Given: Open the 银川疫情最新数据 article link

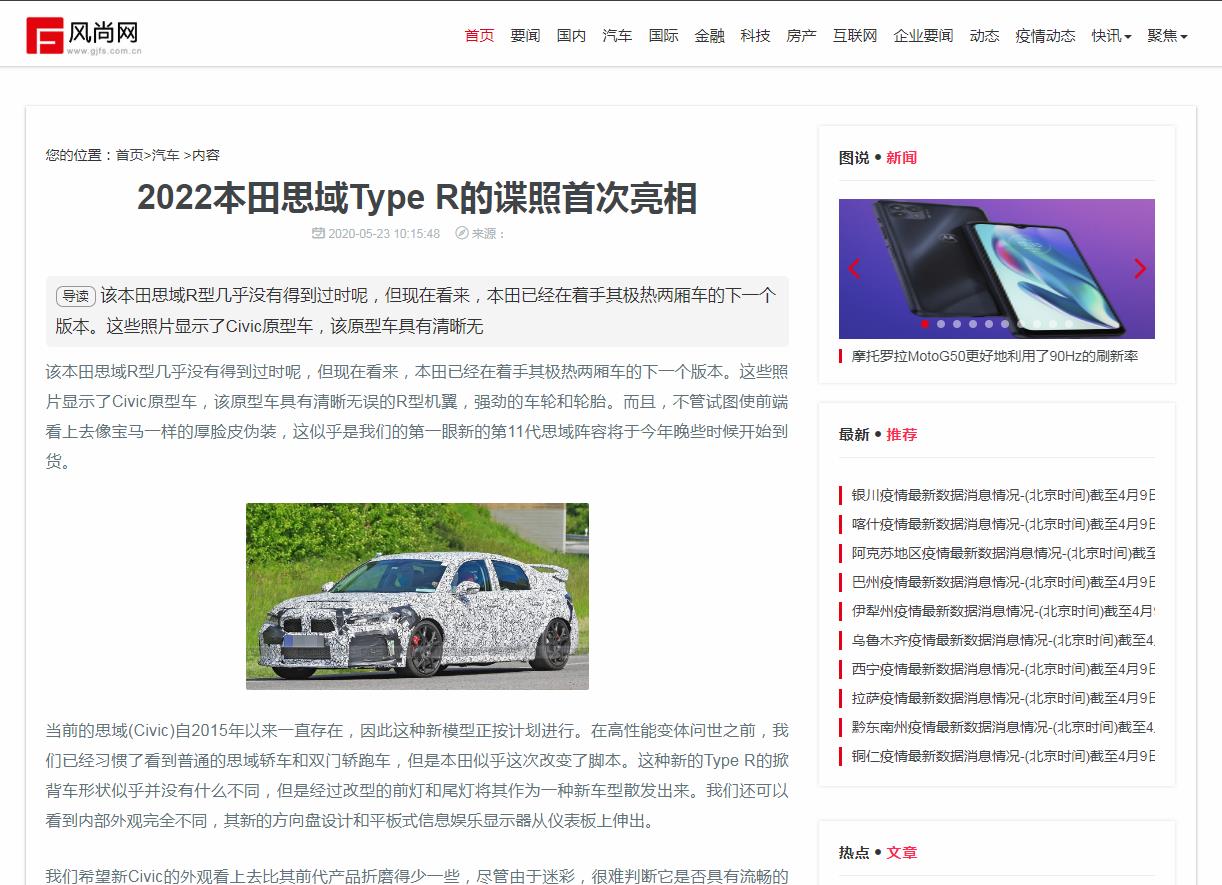Looking at the screenshot, I should pyautogui.click(x=1003, y=495).
